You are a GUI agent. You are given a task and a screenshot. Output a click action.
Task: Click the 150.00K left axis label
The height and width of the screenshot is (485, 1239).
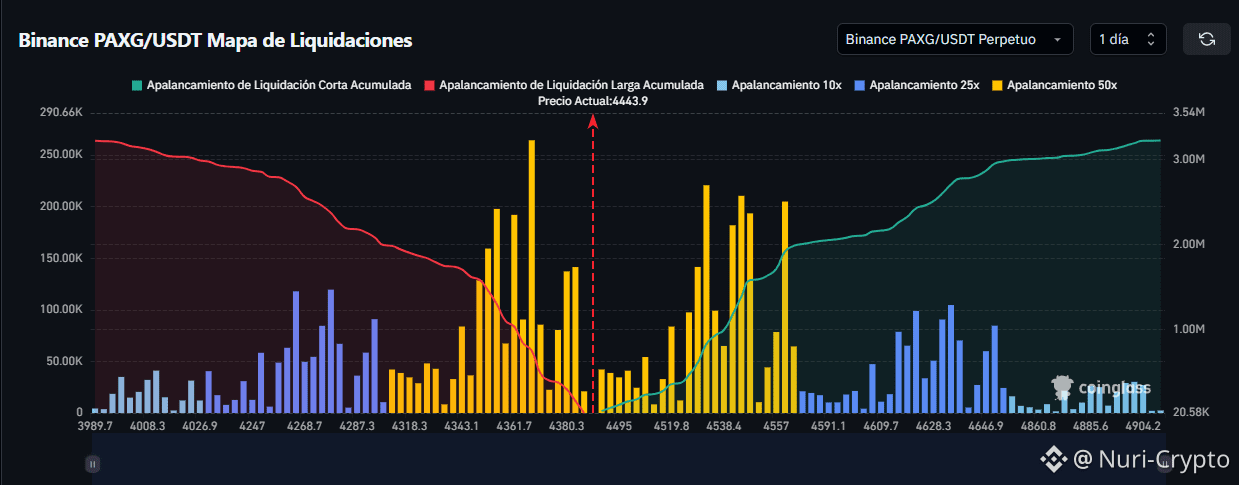pos(61,258)
